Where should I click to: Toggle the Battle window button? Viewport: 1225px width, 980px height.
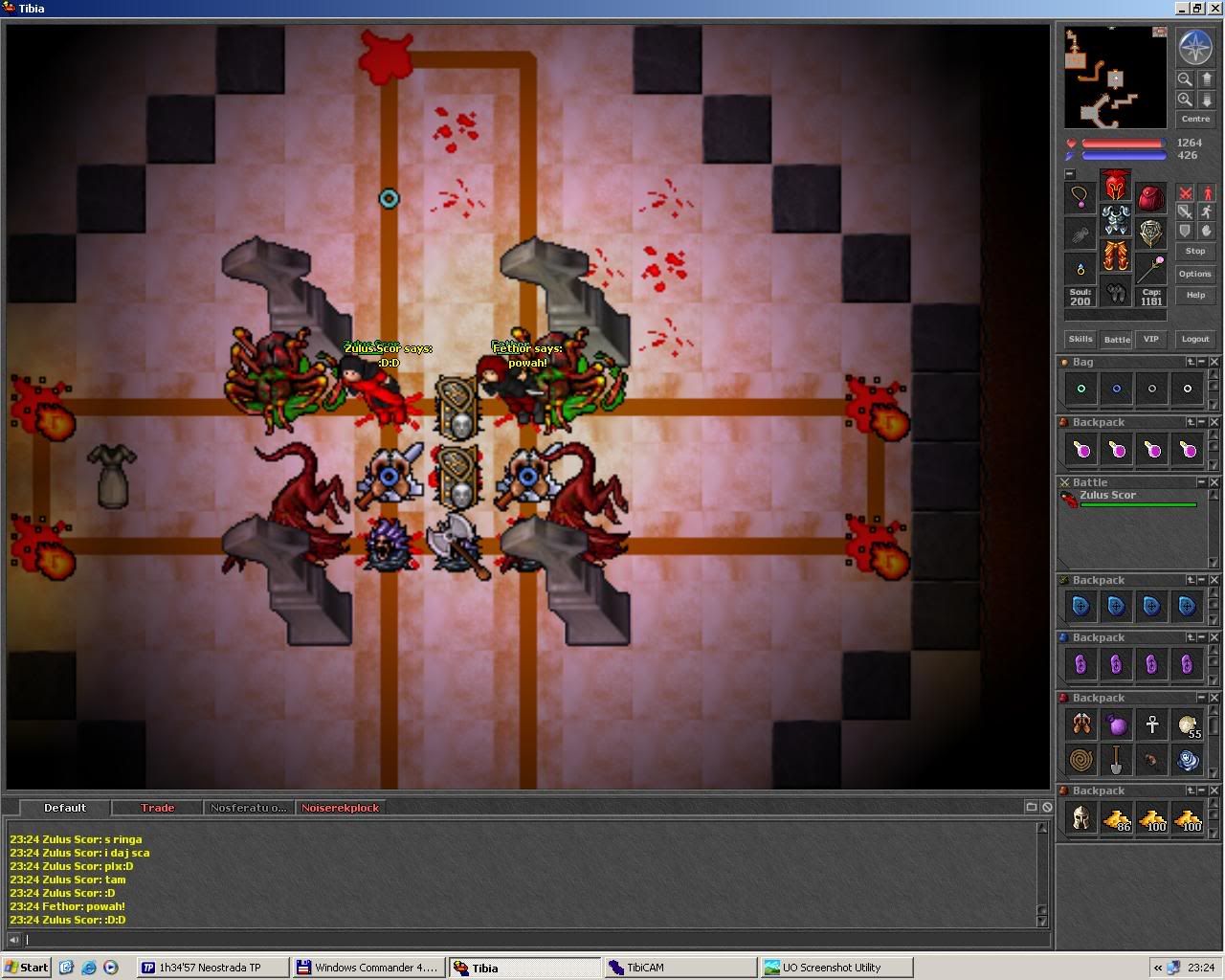1117,339
